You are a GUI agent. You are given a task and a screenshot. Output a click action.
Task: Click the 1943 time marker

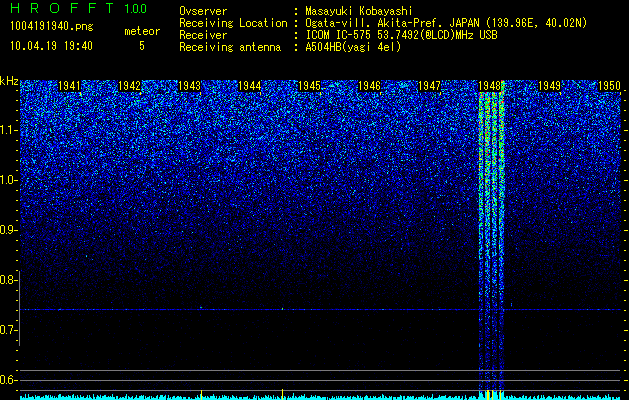coord(189,86)
